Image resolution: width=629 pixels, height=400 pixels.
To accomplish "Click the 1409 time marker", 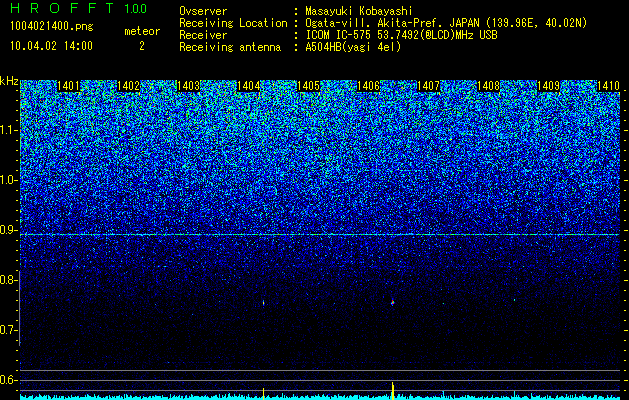I will pyautogui.click(x=548, y=86).
